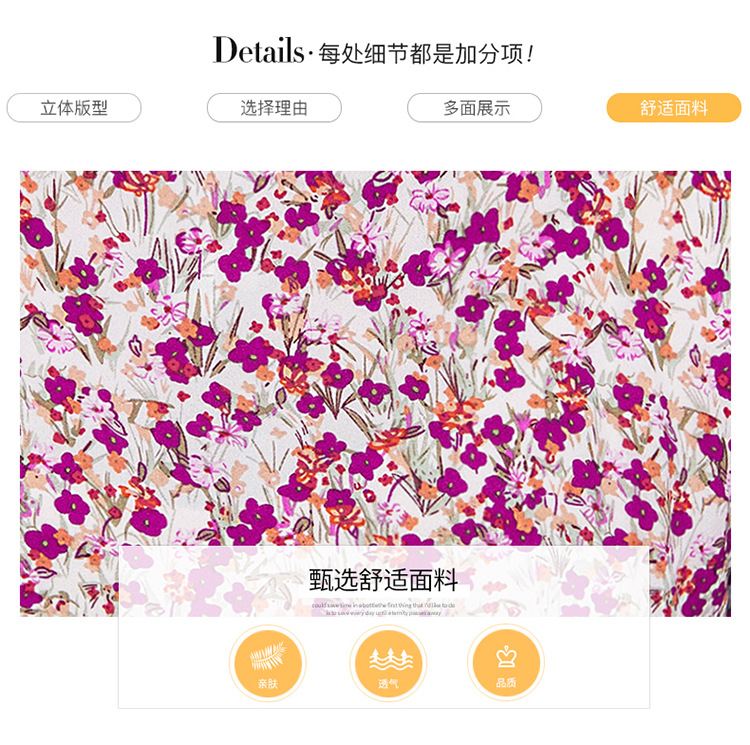The image size is (750, 745).
Task: Click the small English caption under heading
Action: tap(384, 609)
